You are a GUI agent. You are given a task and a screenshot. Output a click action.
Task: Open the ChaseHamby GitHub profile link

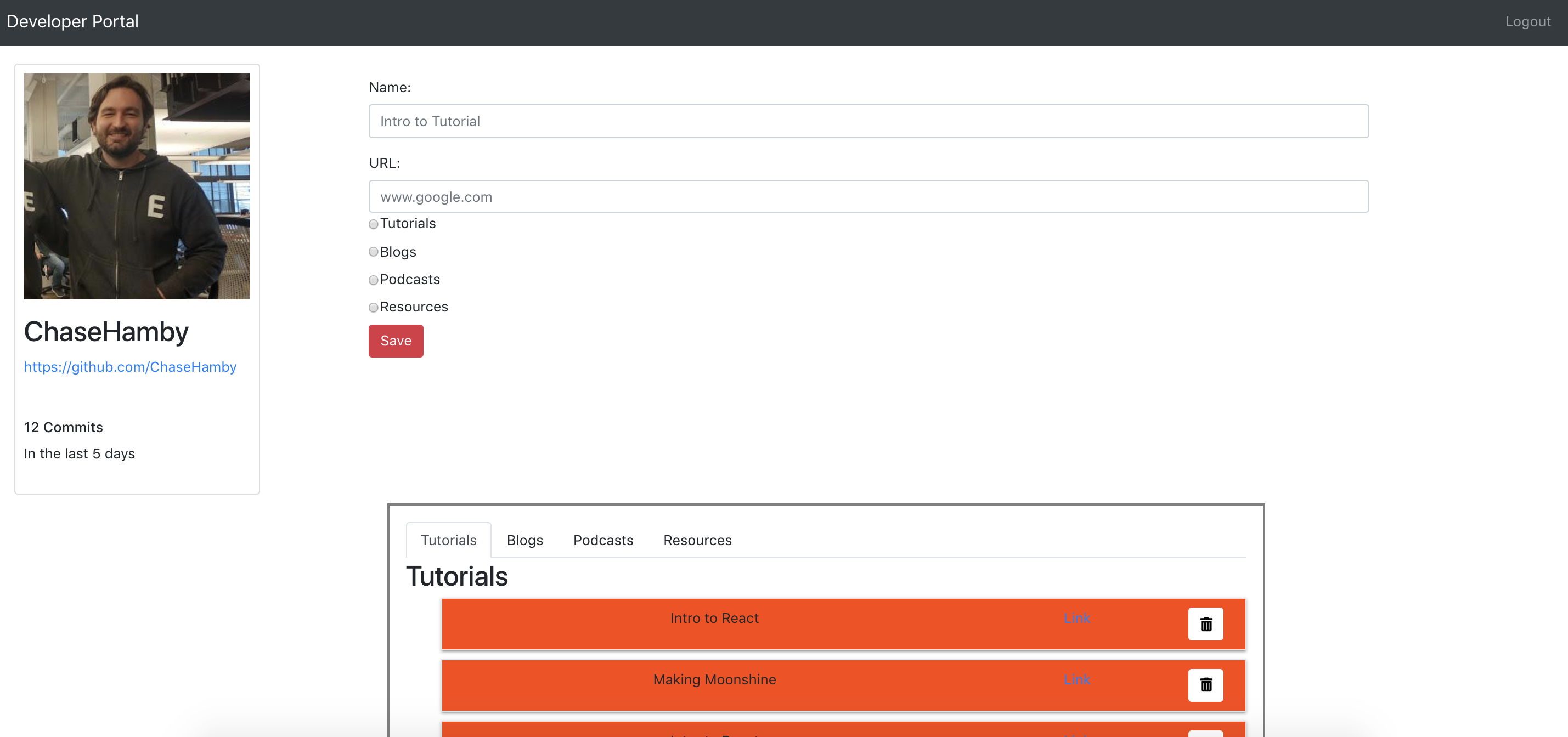point(130,367)
